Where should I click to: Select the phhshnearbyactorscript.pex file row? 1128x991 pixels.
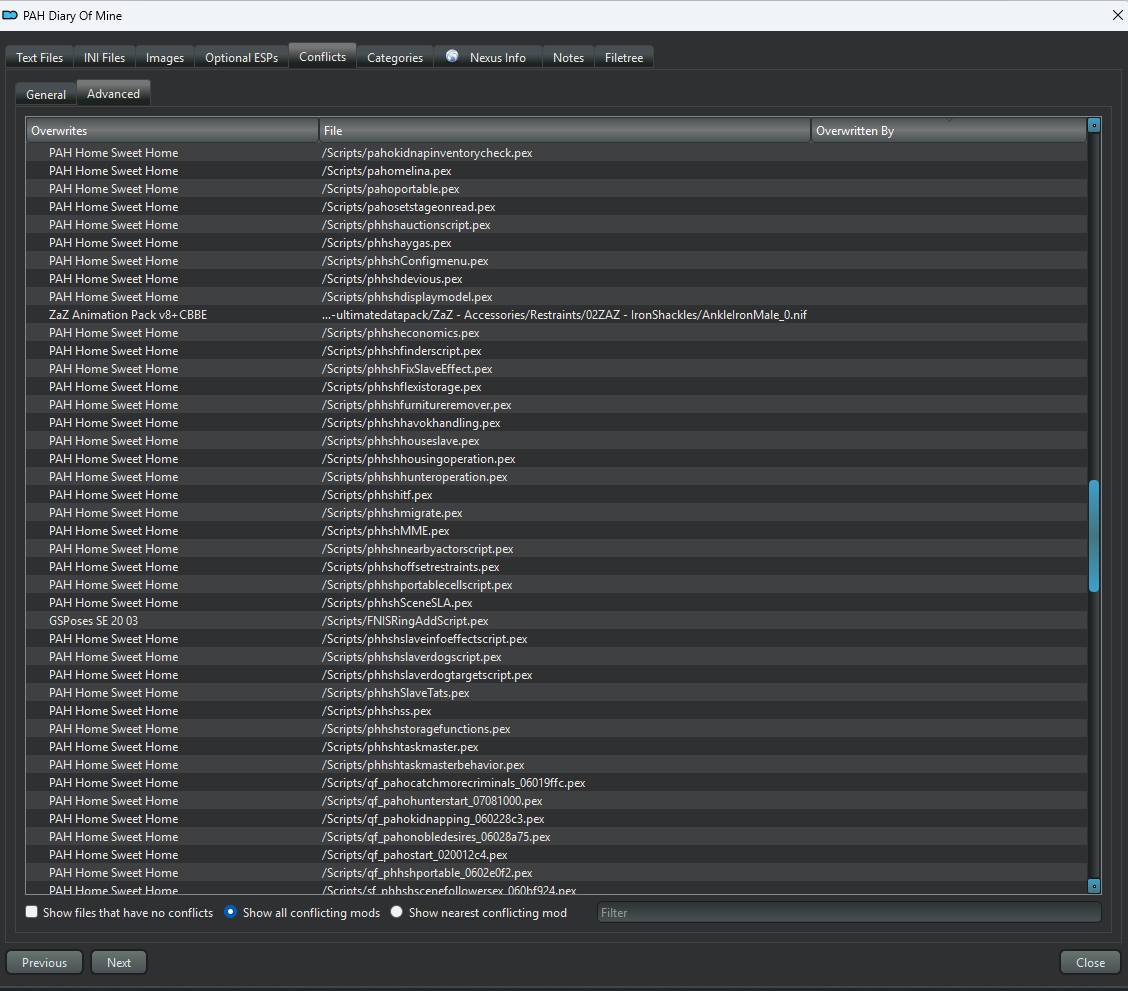pyautogui.click(x=556, y=548)
